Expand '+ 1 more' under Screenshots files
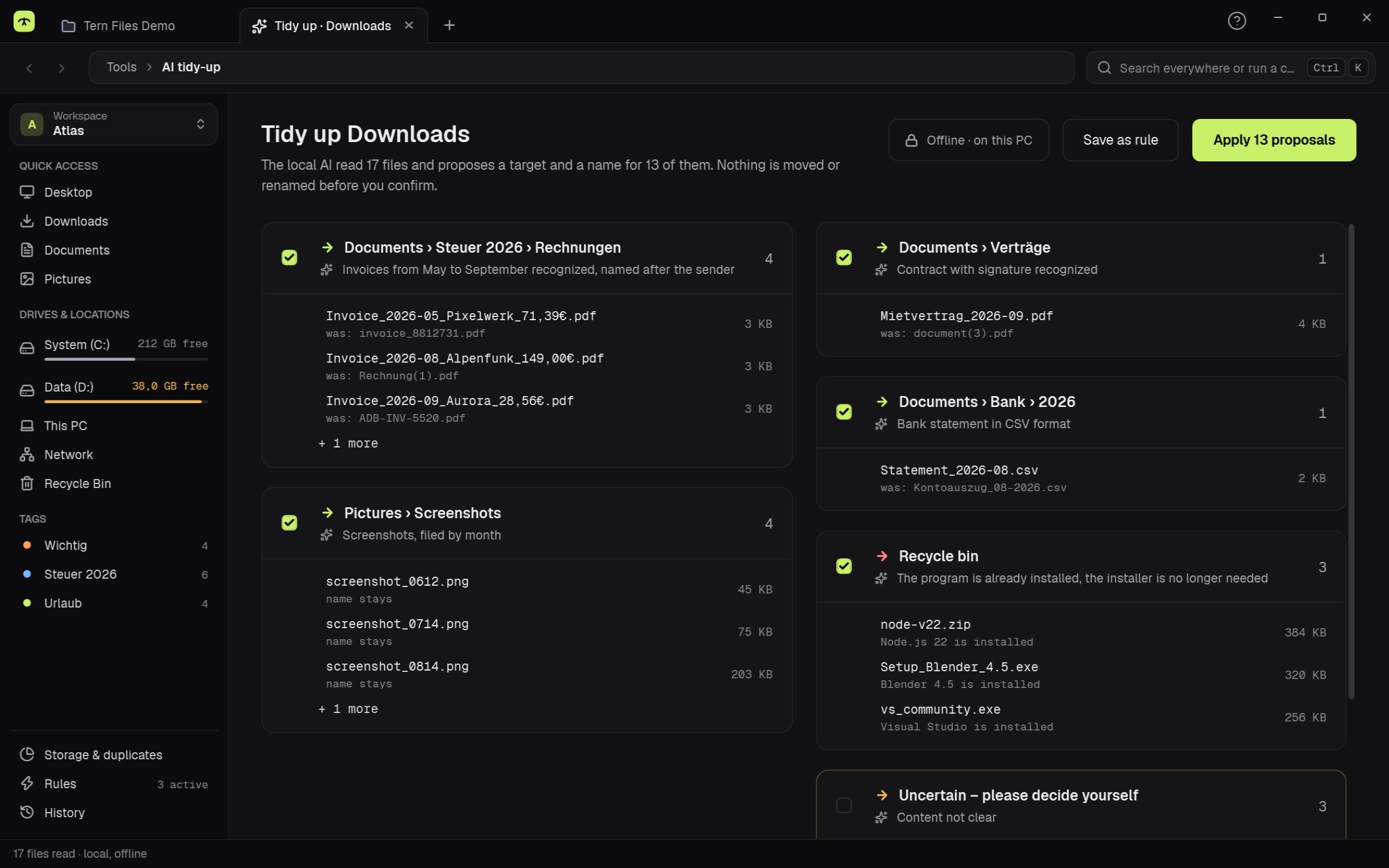The height and width of the screenshot is (868, 1389). pyautogui.click(x=349, y=709)
